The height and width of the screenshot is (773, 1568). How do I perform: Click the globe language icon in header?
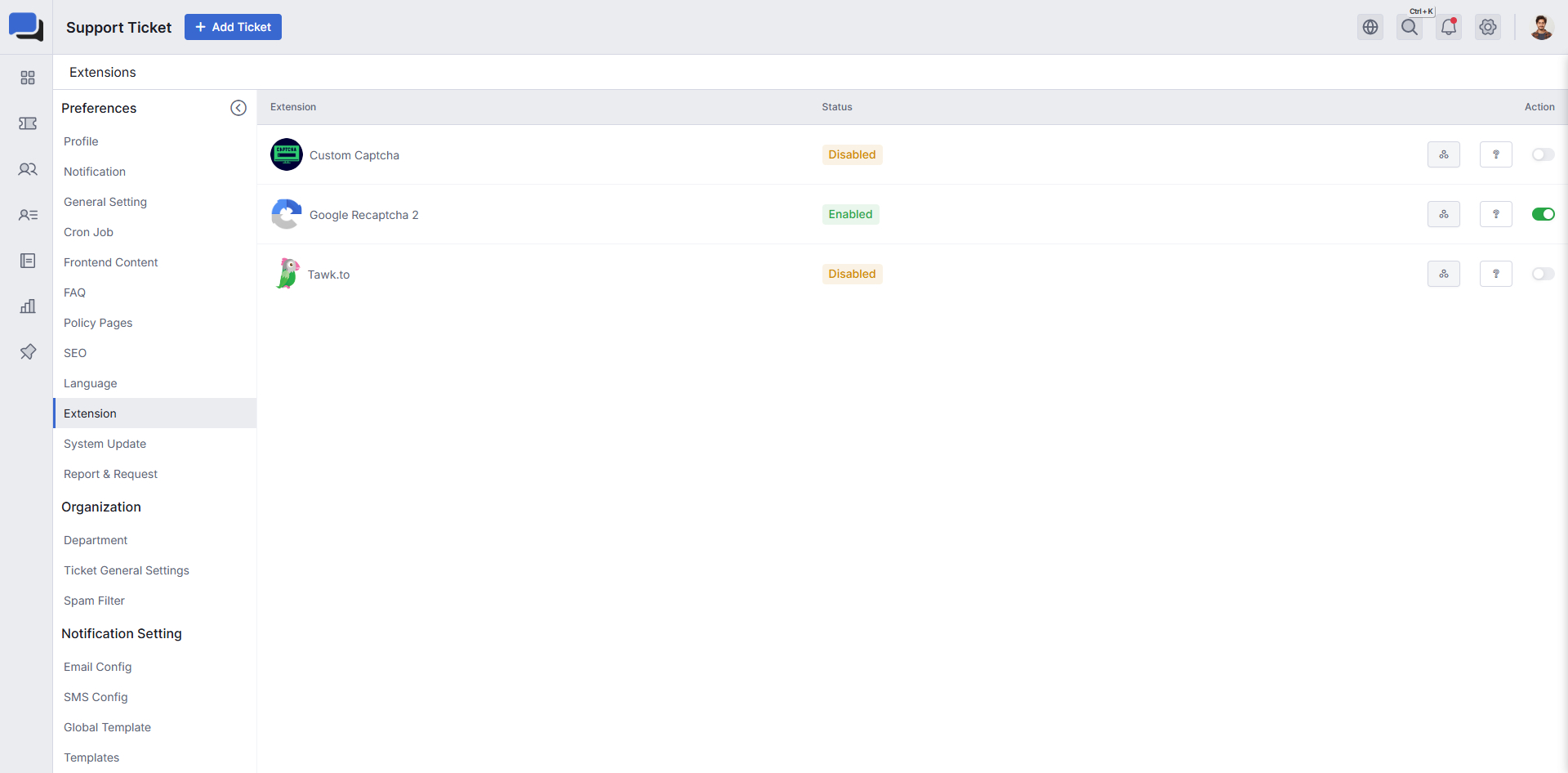pos(1370,27)
